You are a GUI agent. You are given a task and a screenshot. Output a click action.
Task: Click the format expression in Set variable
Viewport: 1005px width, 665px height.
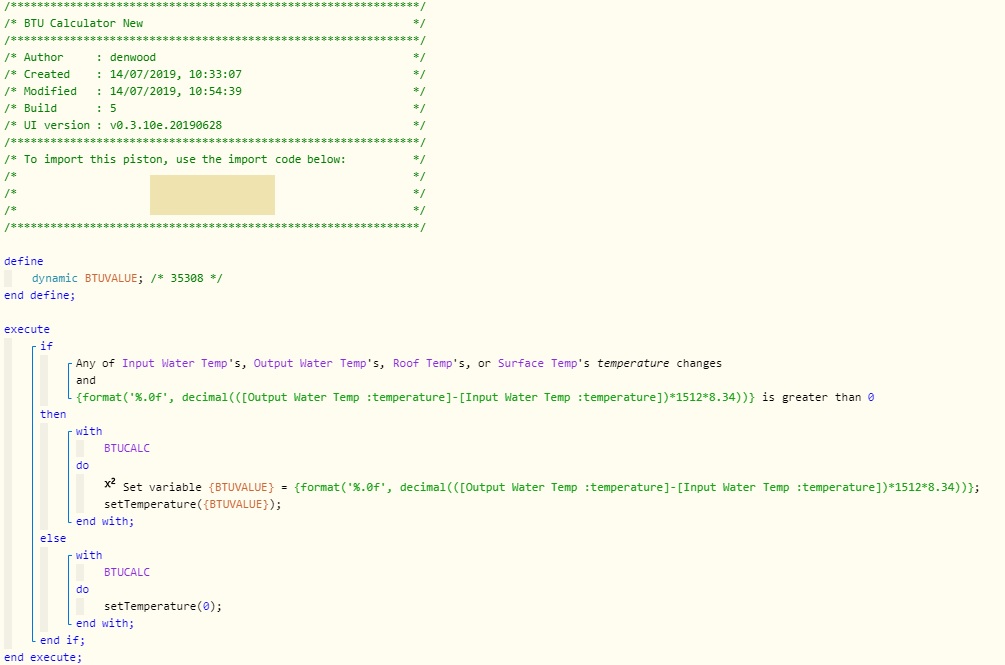coord(634,487)
